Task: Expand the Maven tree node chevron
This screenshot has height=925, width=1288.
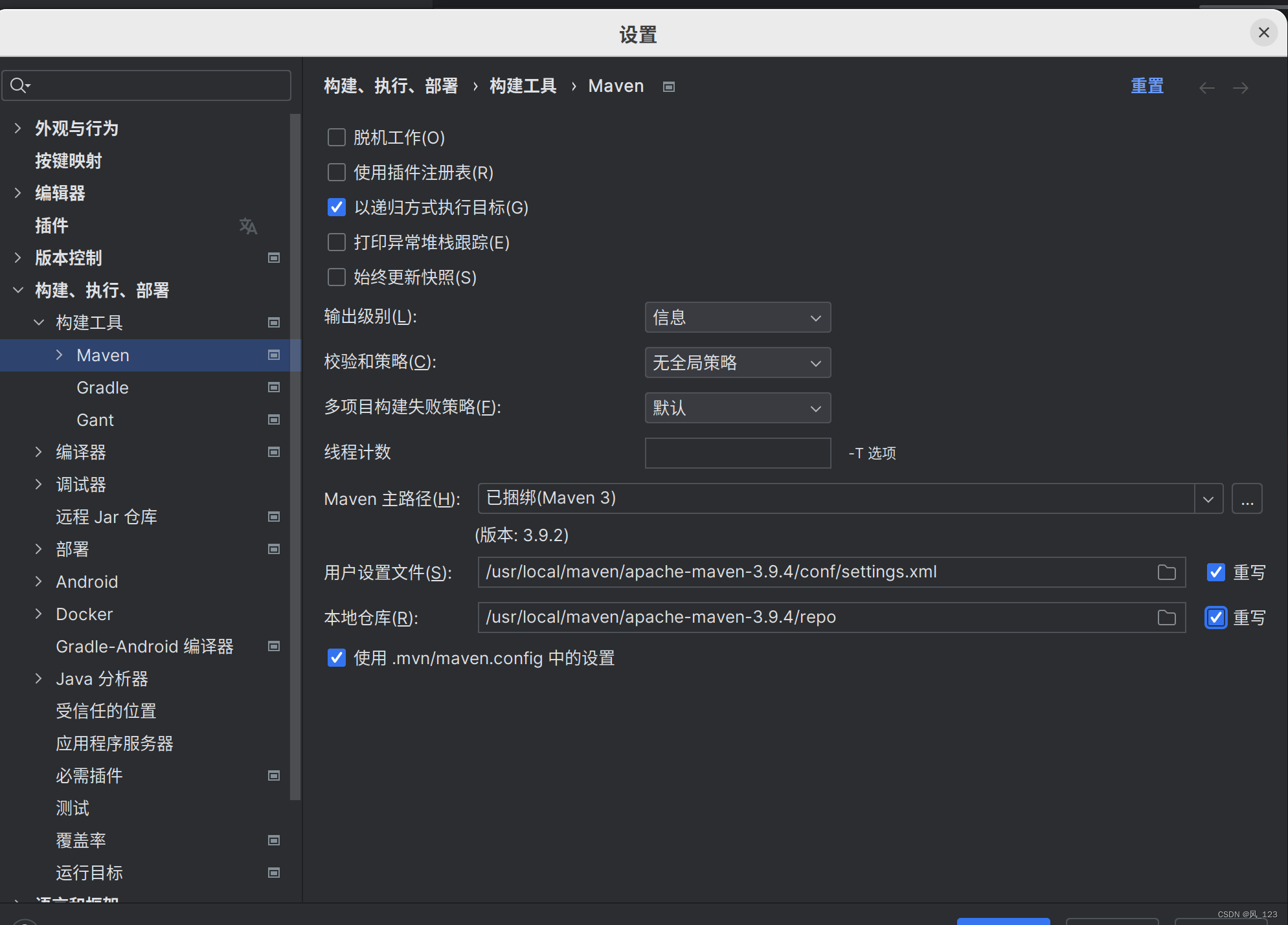Action: click(60, 355)
